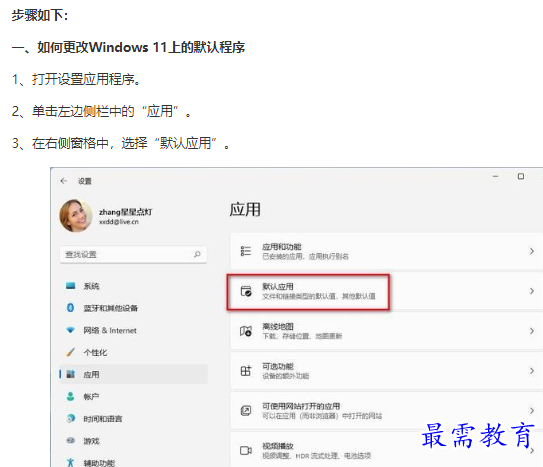The image size is (543, 467).
Task: Click the 设置 window title text
Action: [85, 181]
